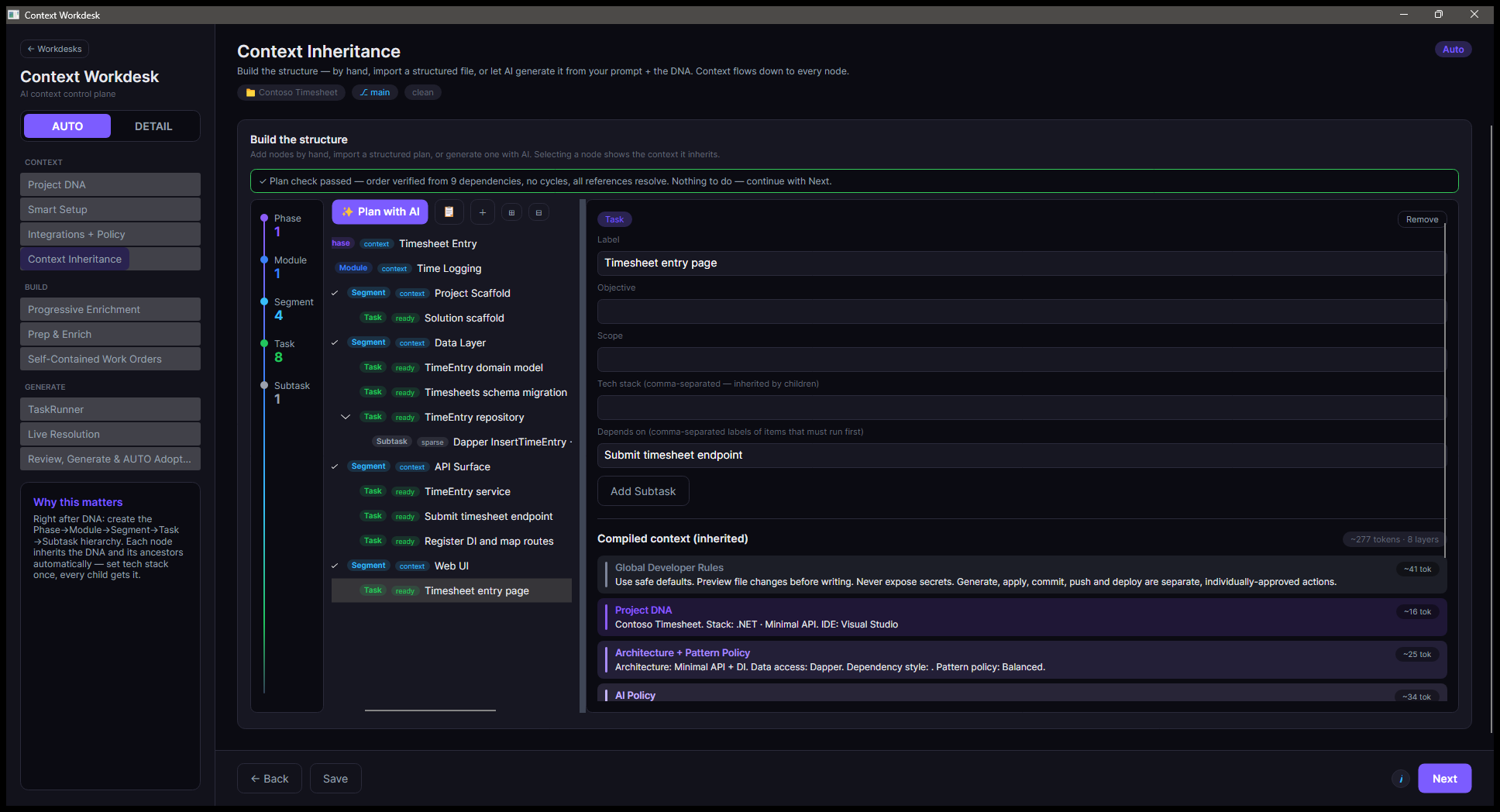Go back to Workdesks

coord(54,49)
